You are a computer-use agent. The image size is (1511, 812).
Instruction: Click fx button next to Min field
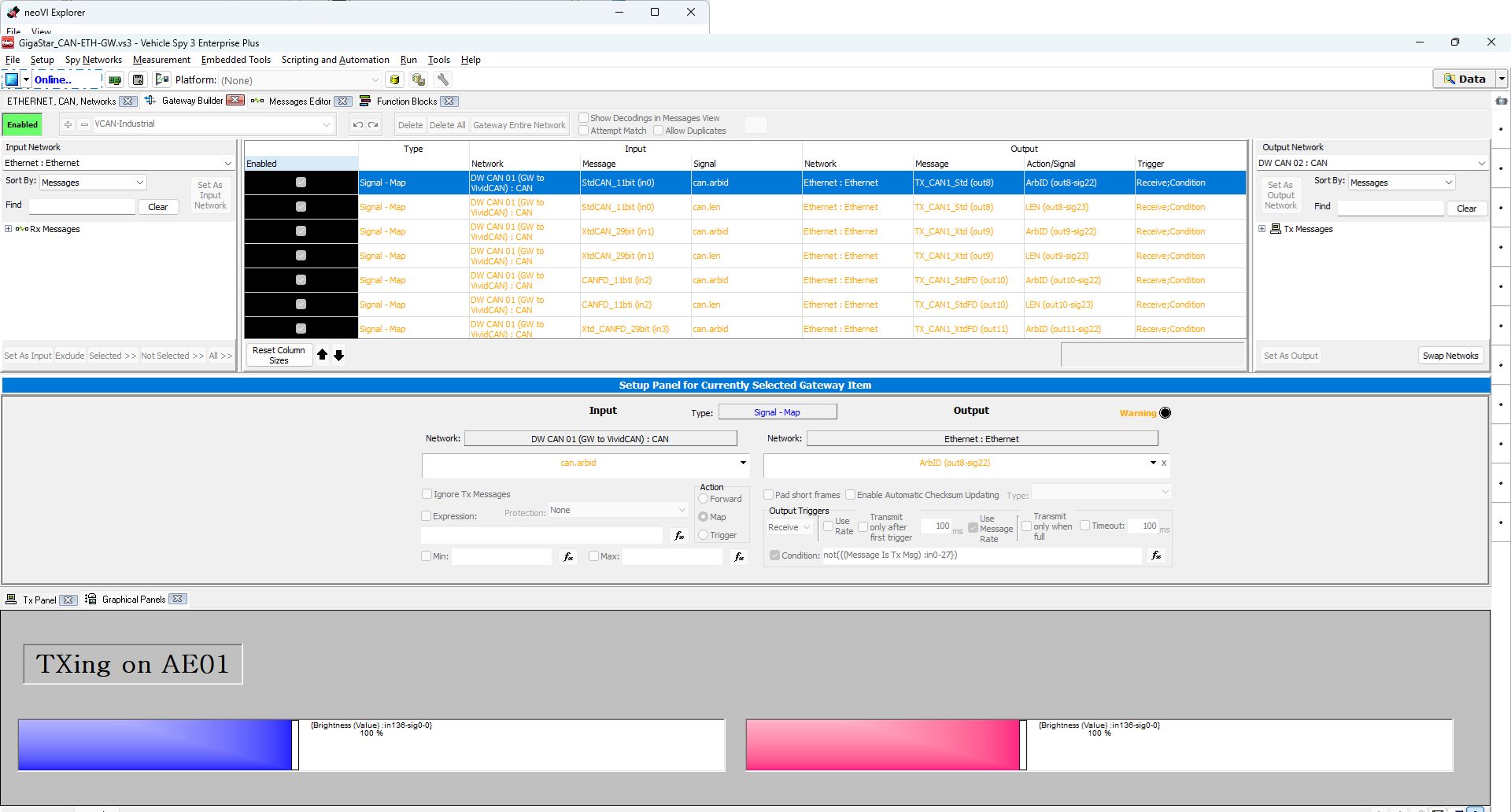point(568,557)
